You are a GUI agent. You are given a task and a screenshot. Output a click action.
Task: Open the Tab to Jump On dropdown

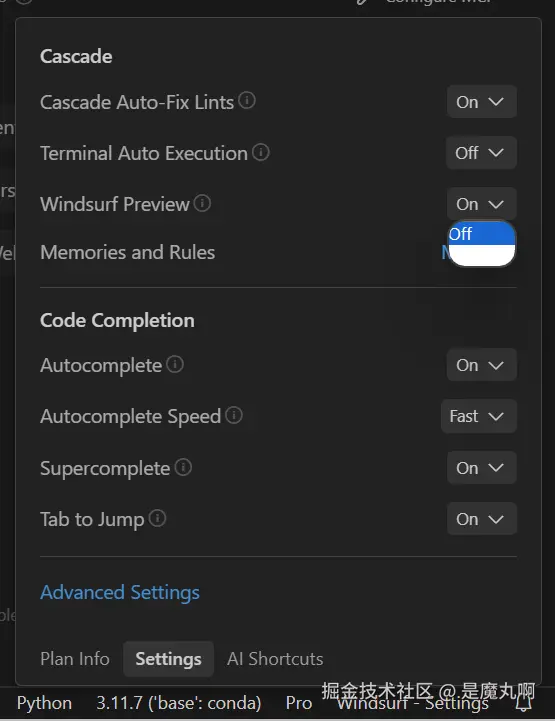point(481,519)
